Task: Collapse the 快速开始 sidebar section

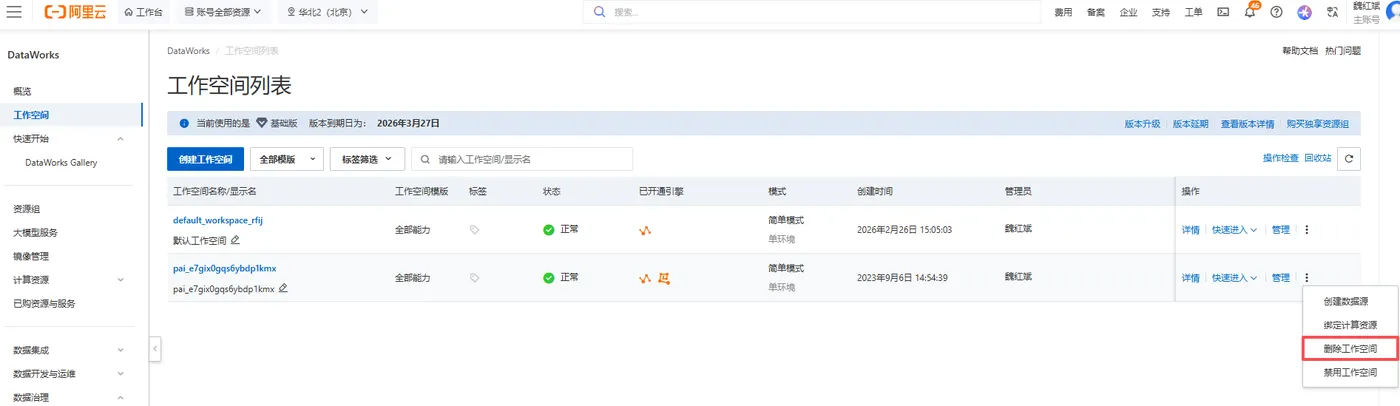Action: (121, 139)
